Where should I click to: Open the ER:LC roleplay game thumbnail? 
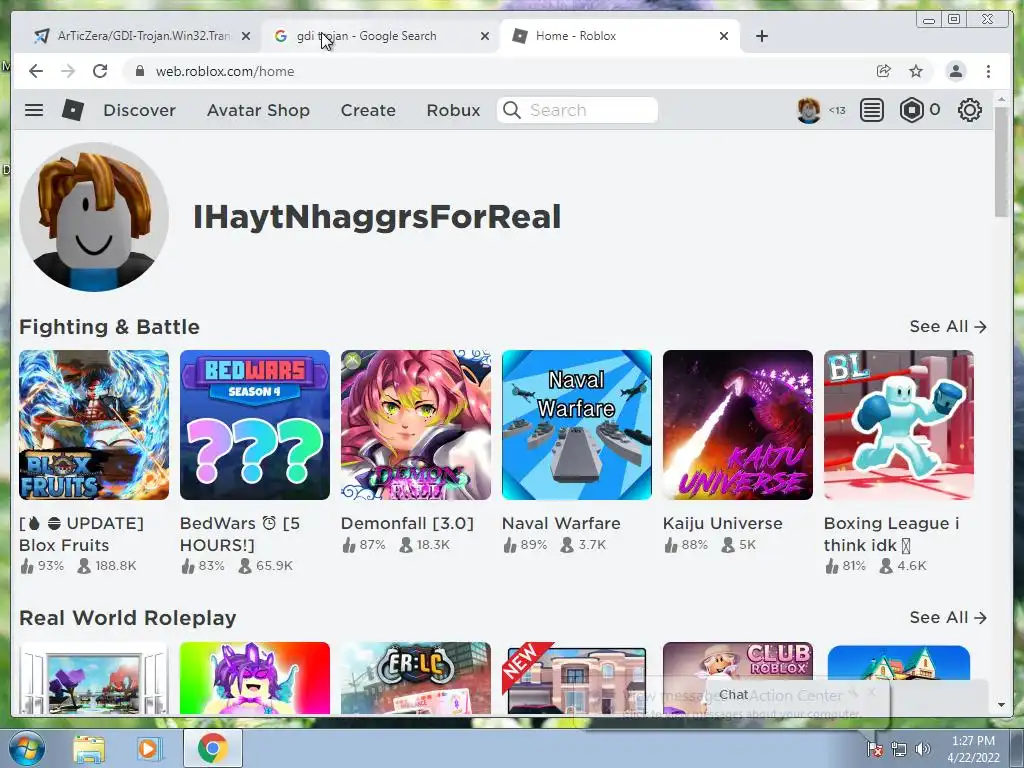click(415, 678)
